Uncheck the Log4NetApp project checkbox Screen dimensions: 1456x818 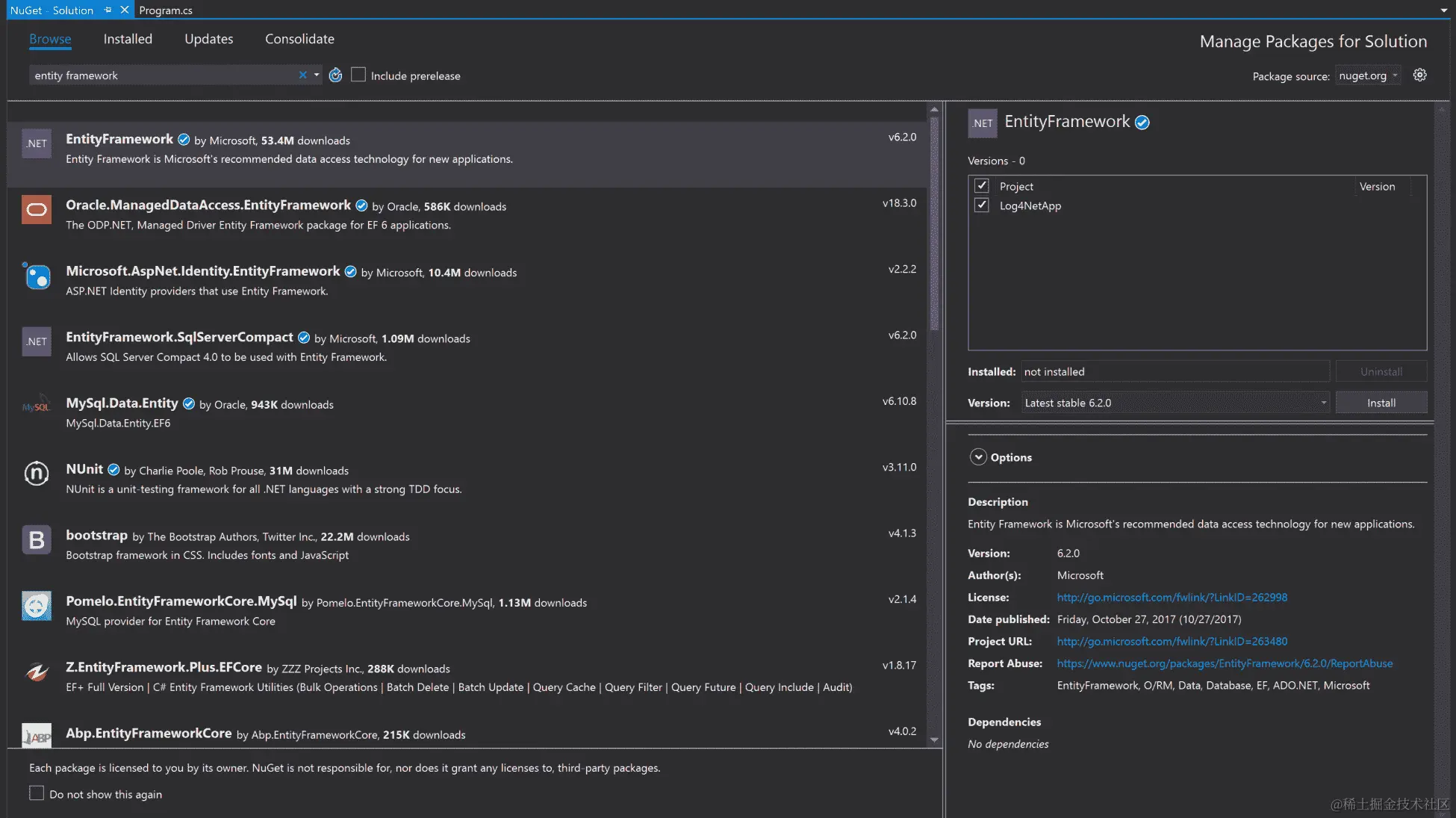(982, 205)
